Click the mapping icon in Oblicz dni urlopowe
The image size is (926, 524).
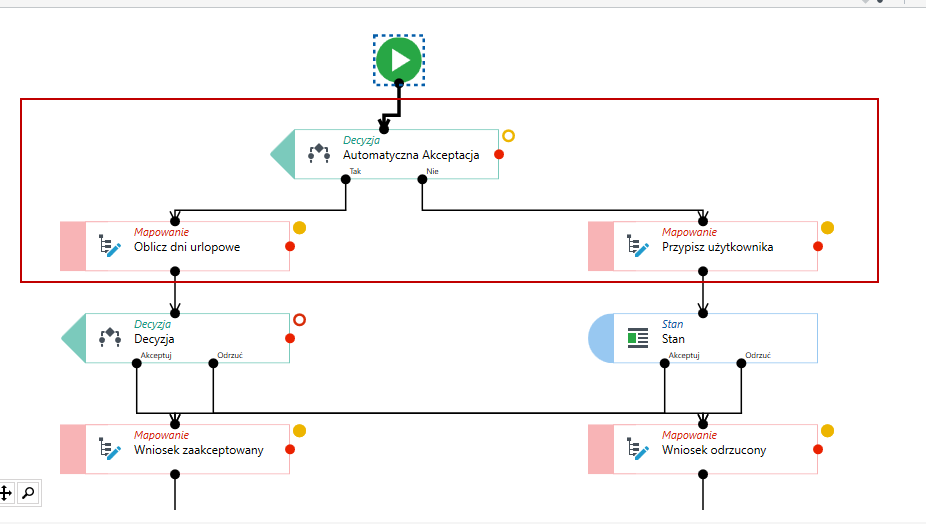pyautogui.click(x=110, y=246)
